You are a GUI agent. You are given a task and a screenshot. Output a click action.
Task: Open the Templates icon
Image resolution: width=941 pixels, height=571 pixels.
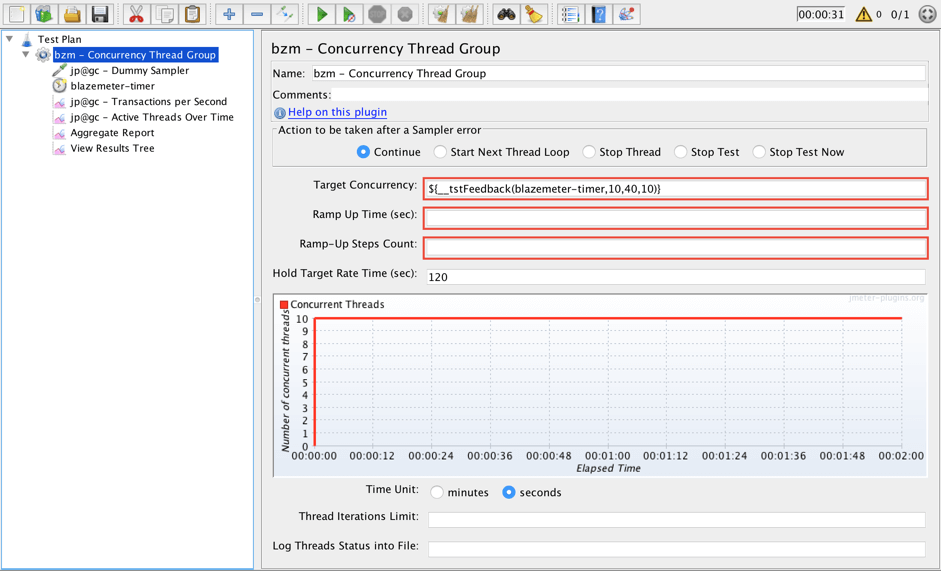pyautogui.click(x=44, y=14)
